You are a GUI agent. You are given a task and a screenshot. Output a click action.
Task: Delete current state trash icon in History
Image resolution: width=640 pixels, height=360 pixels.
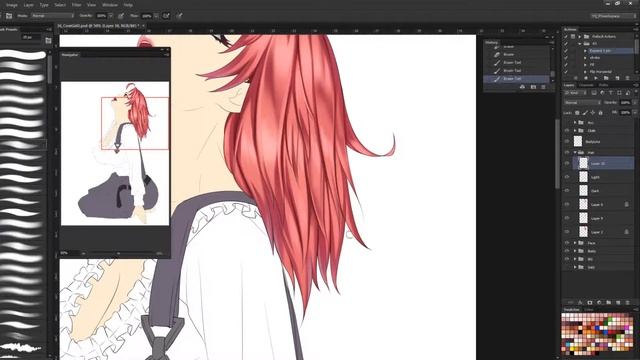coord(543,87)
